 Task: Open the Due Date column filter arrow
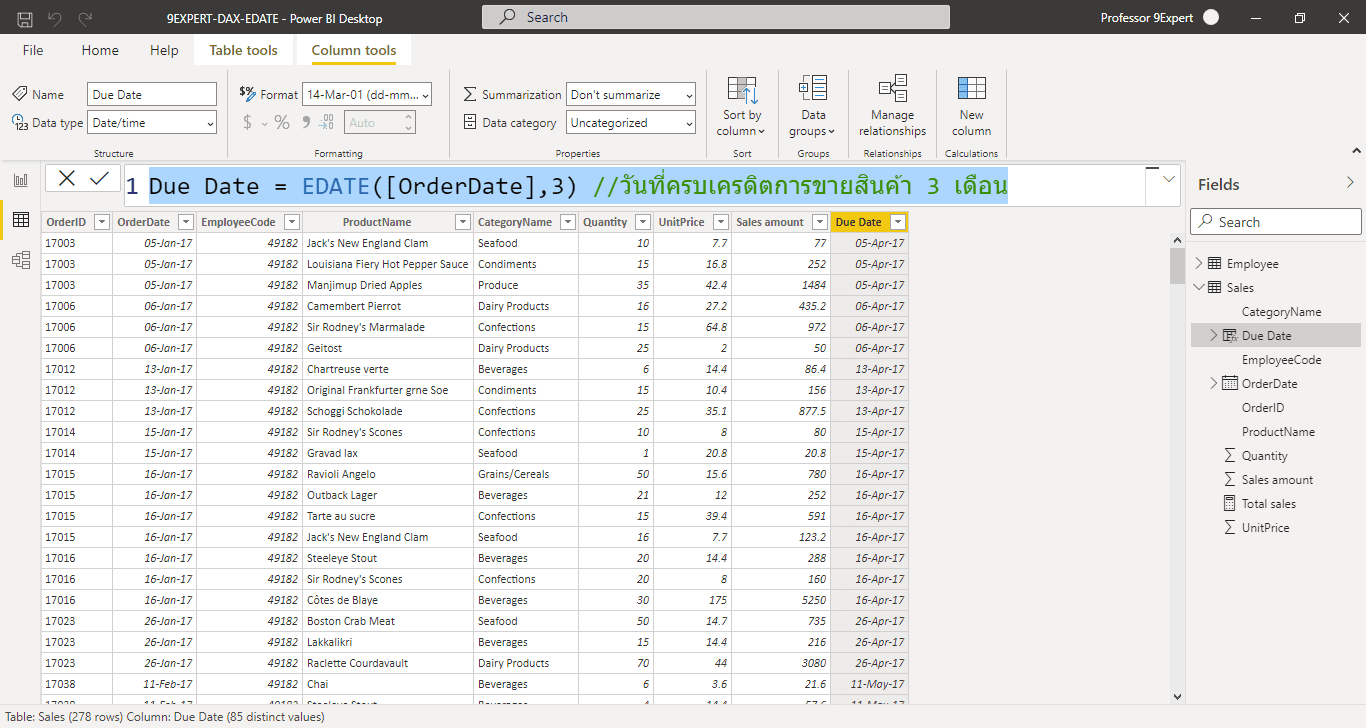(898, 221)
